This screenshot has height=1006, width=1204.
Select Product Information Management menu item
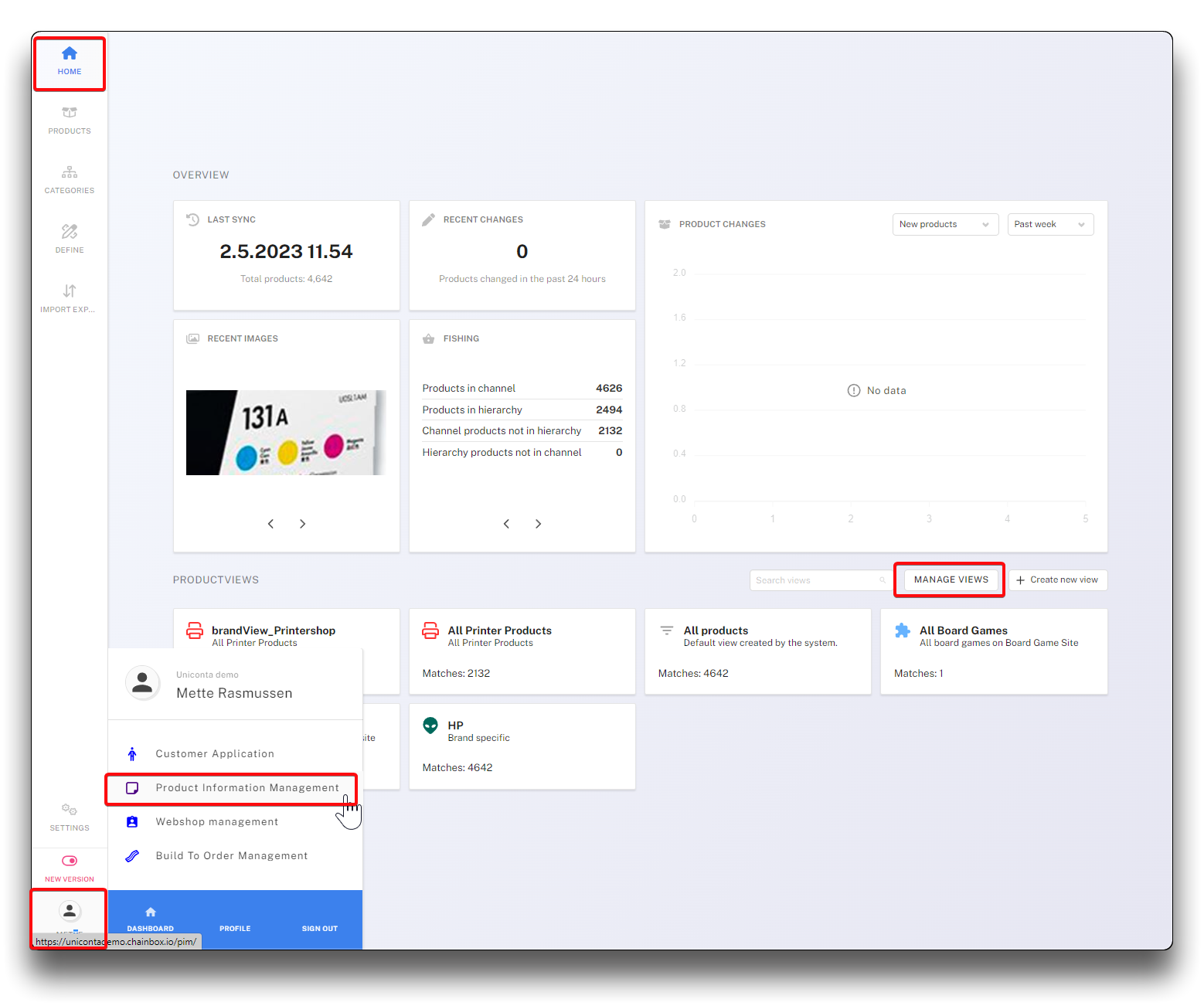(247, 788)
